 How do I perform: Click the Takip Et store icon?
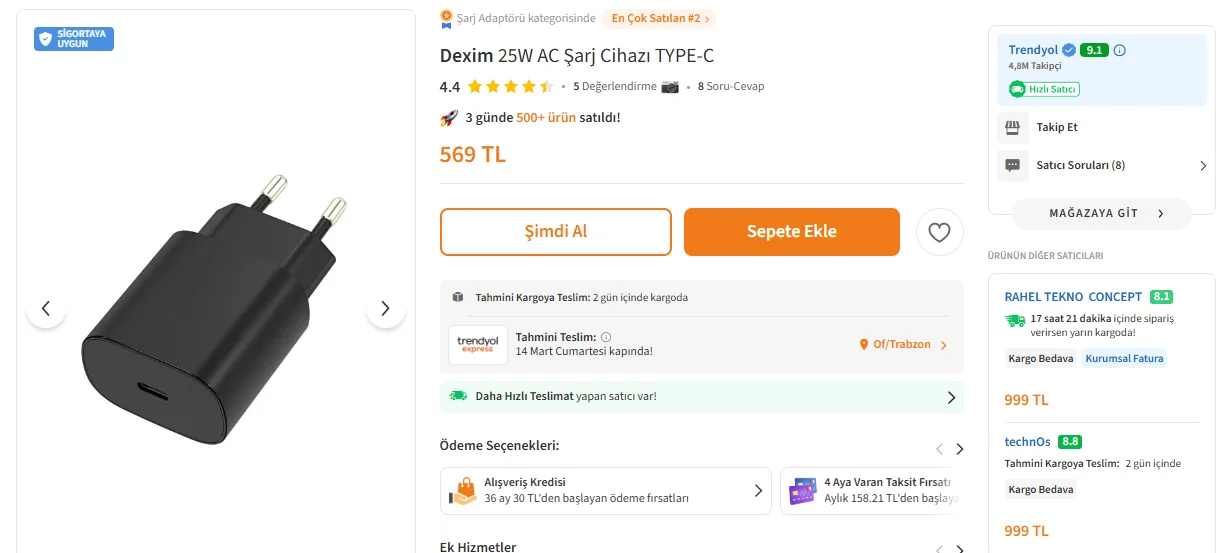coord(1012,128)
